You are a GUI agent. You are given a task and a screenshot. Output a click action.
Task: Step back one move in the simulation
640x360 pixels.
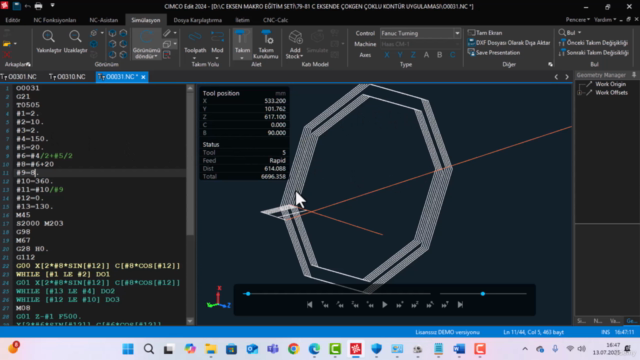click(x=370, y=305)
